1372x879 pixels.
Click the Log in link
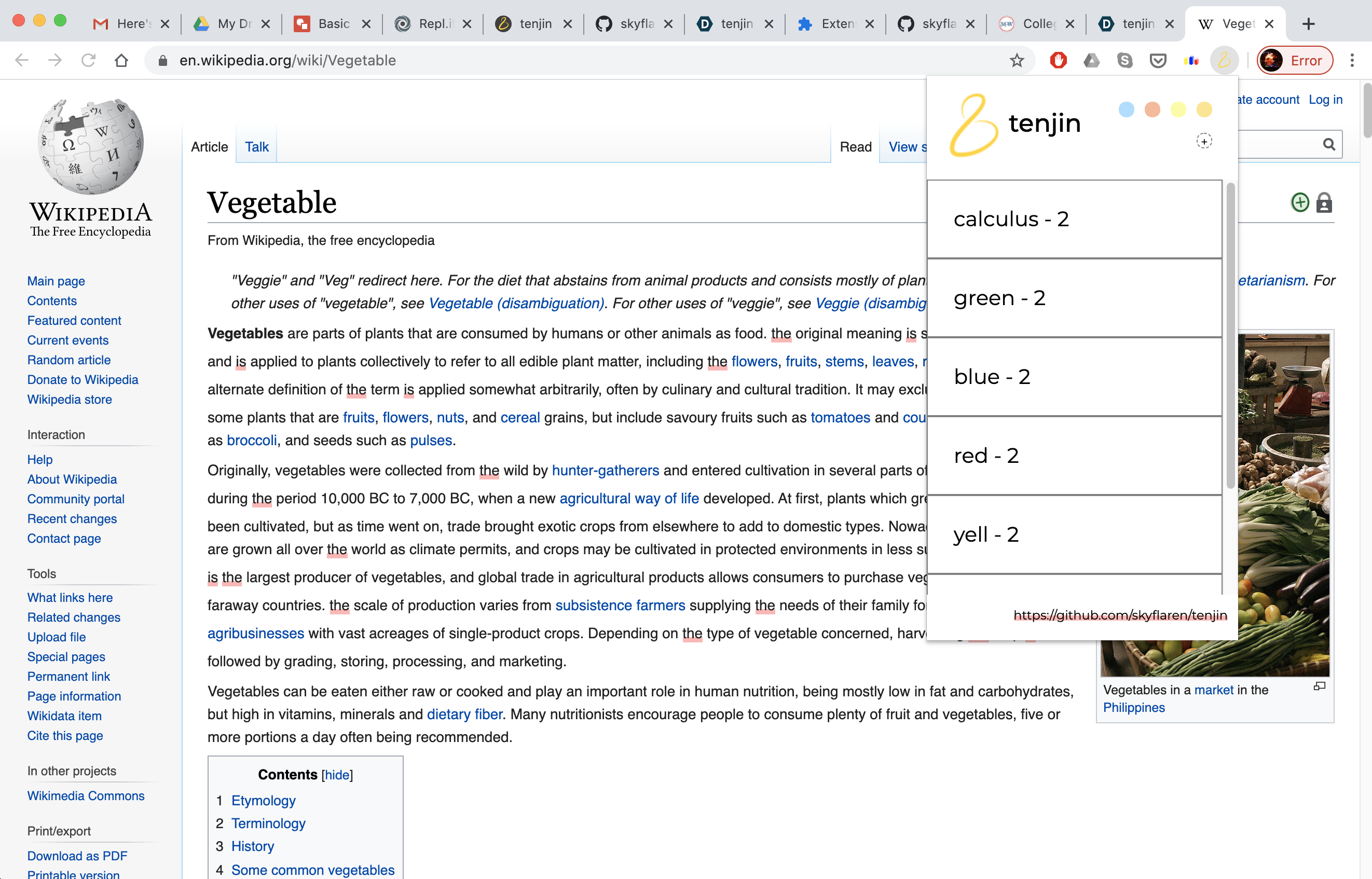(1325, 99)
